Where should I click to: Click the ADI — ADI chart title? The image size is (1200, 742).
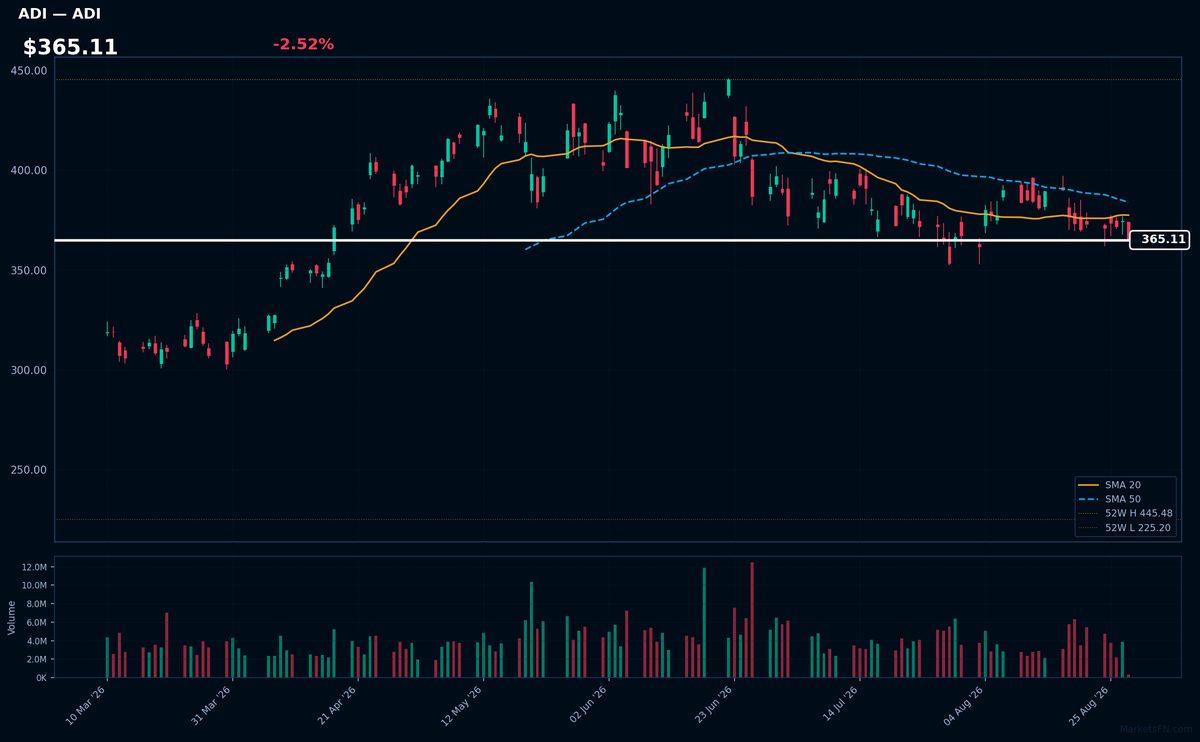coord(59,14)
